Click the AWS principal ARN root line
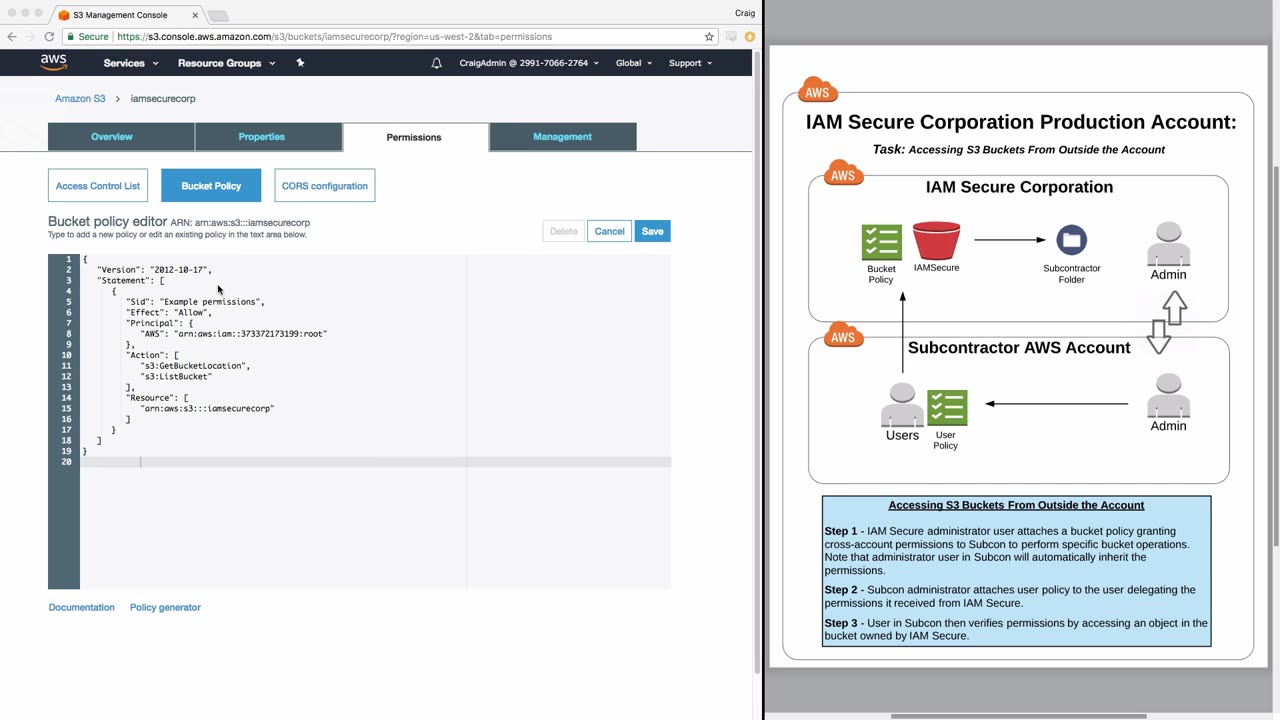The width and height of the screenshot is (1280, 720). [234, 334]
